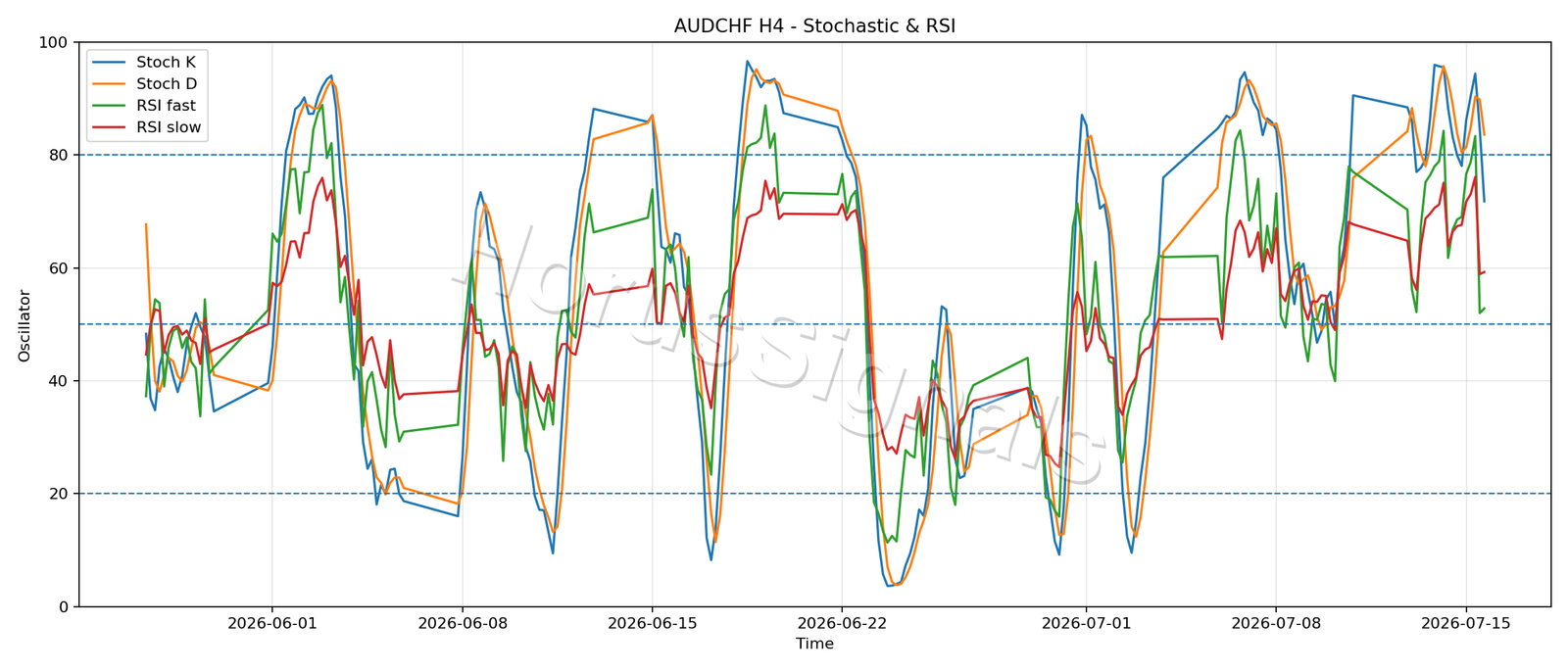This screenshot has width=1568, height=672.
Task: Click the 0 y-axis tick label
Action: [64, 606]
